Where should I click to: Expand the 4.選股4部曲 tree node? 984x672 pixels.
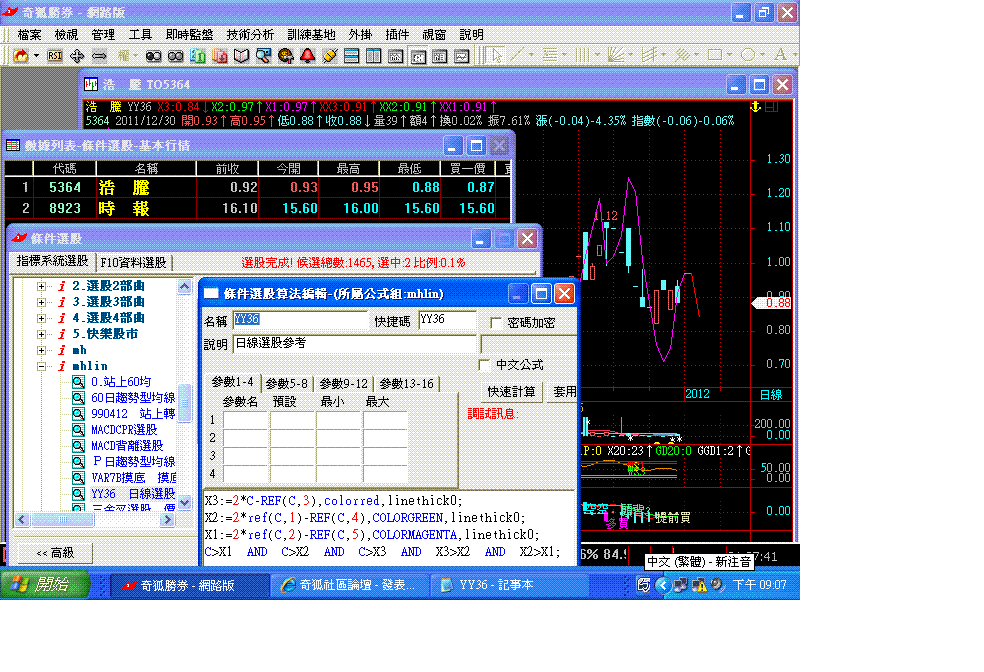41,318
